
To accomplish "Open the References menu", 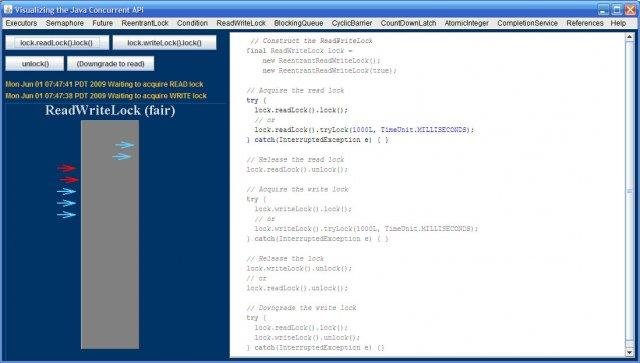I will (584, 23).
